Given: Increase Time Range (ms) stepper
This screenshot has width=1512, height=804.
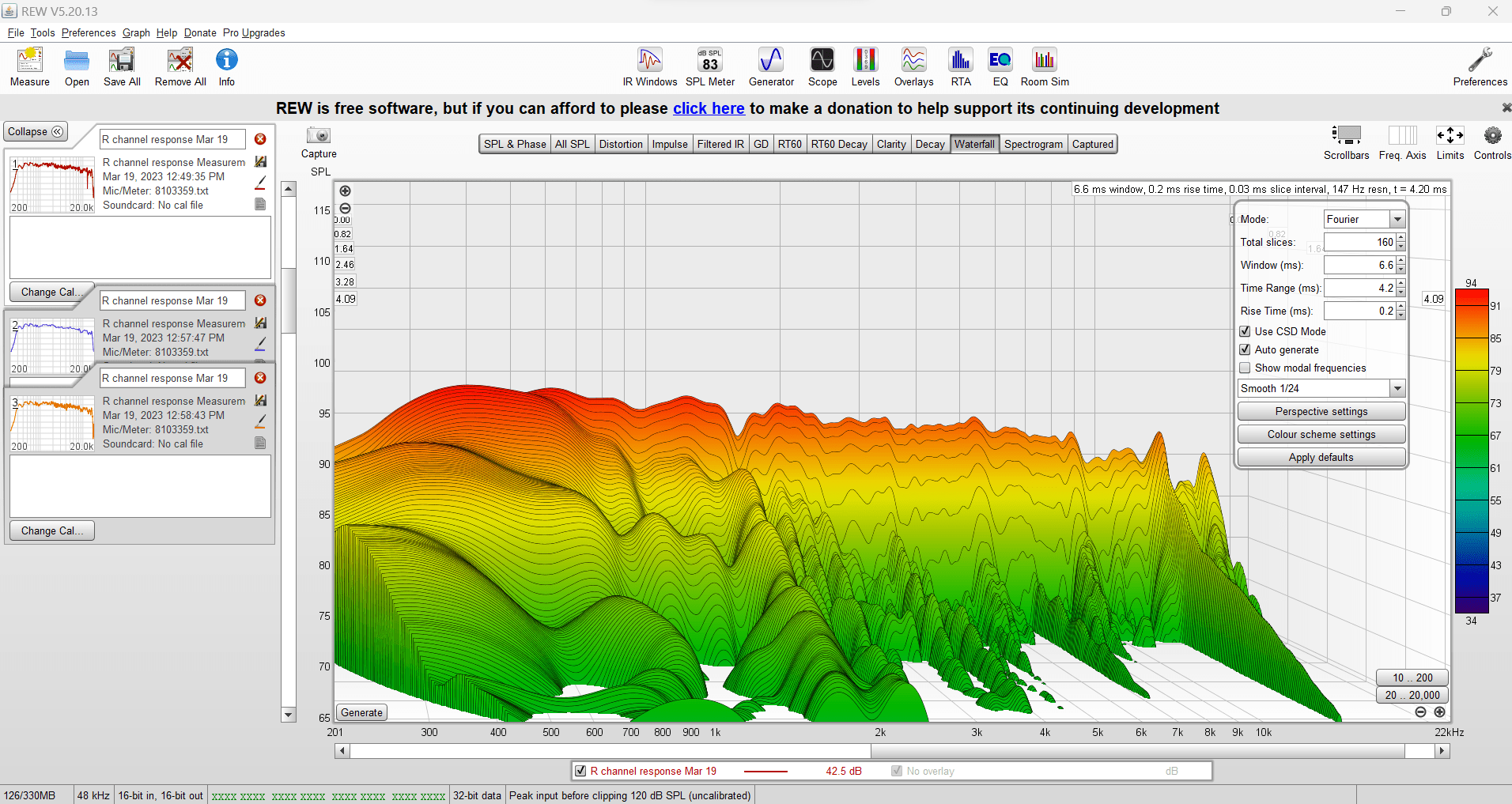Looking at the screenshot, I should pyautogui.click(x=1400, y=284).
